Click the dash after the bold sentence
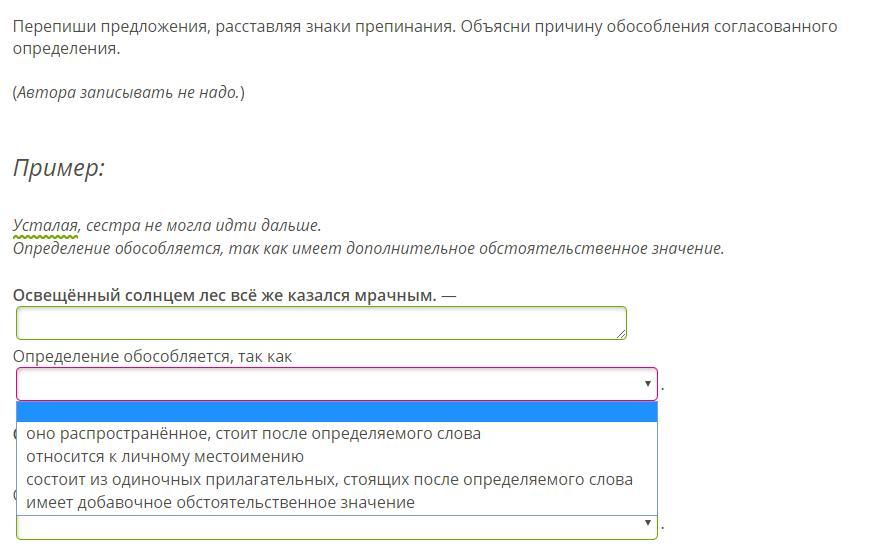This screenshot has height=558, width=872. click(448, 296)
